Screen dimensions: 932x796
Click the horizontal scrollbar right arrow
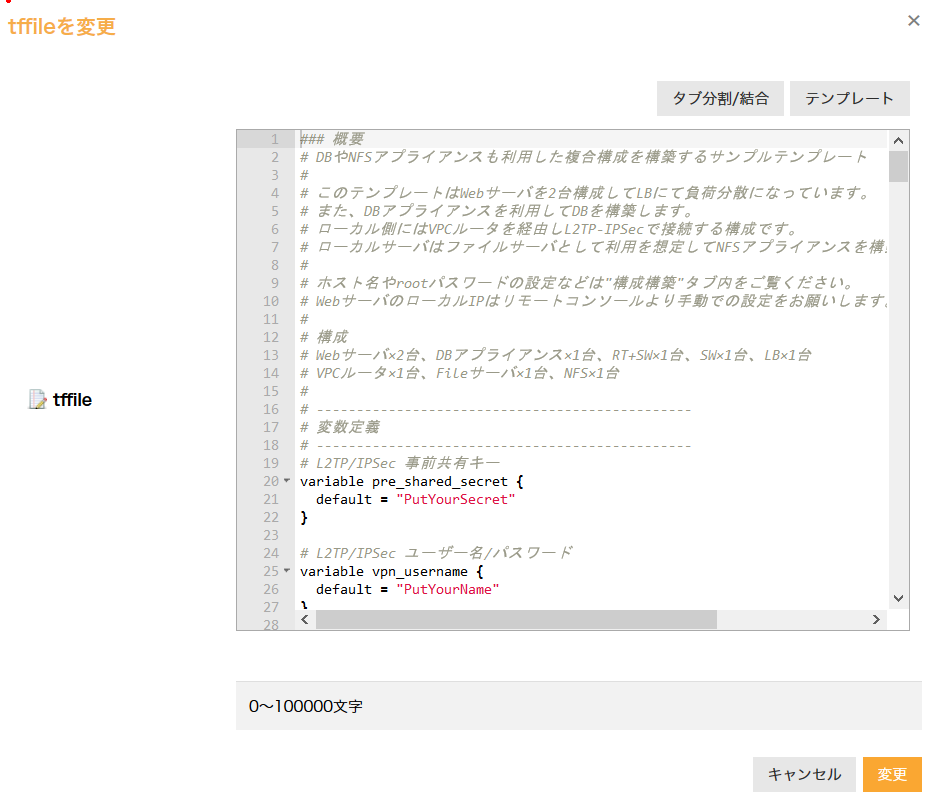(877, 620)
